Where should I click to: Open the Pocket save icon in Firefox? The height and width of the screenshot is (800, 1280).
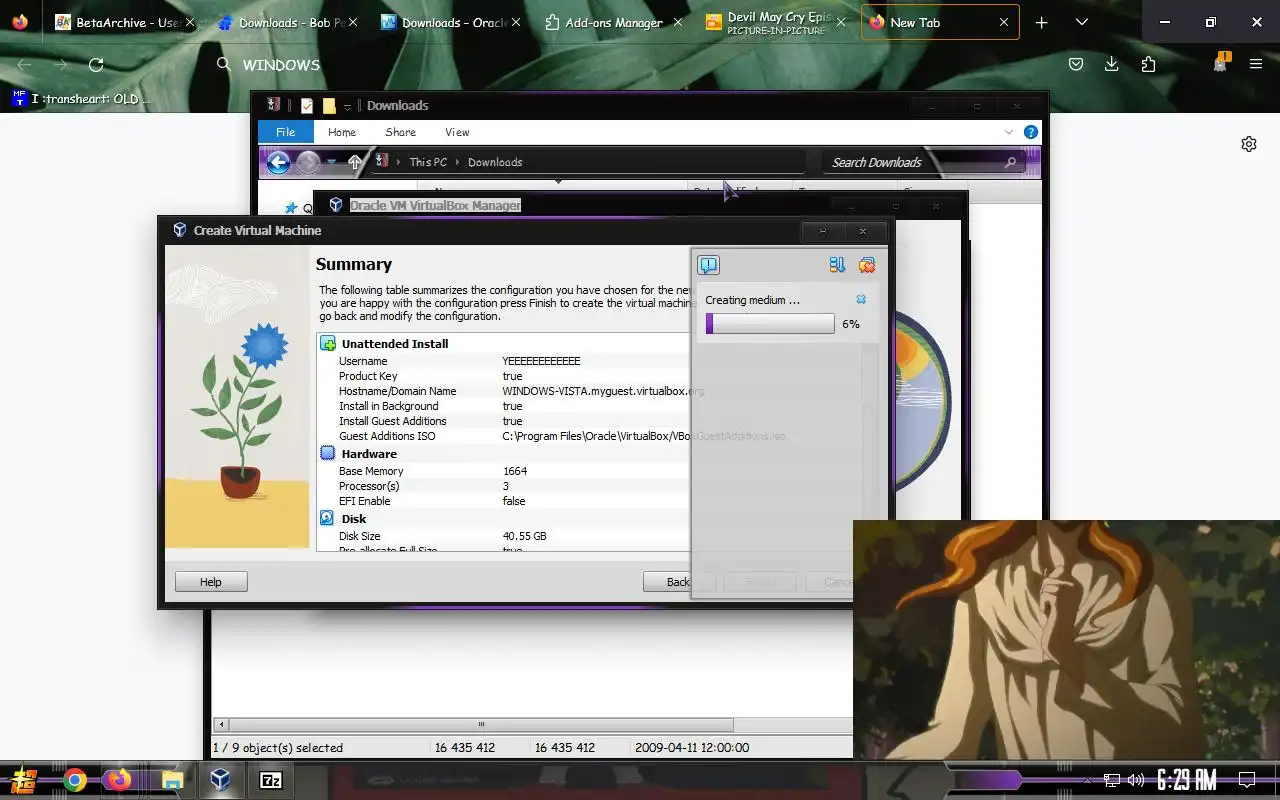pos(1076,64)
